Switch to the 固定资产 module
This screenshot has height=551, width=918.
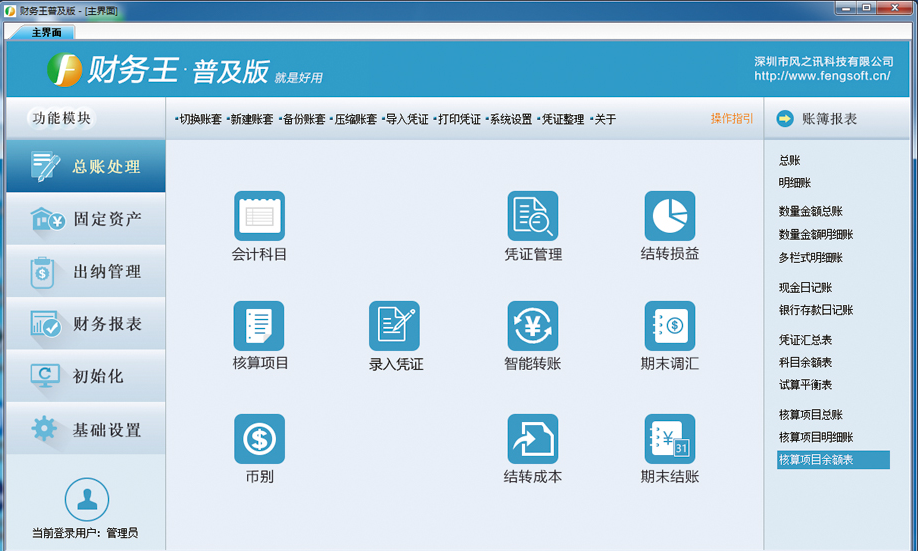tap(85, 219)
